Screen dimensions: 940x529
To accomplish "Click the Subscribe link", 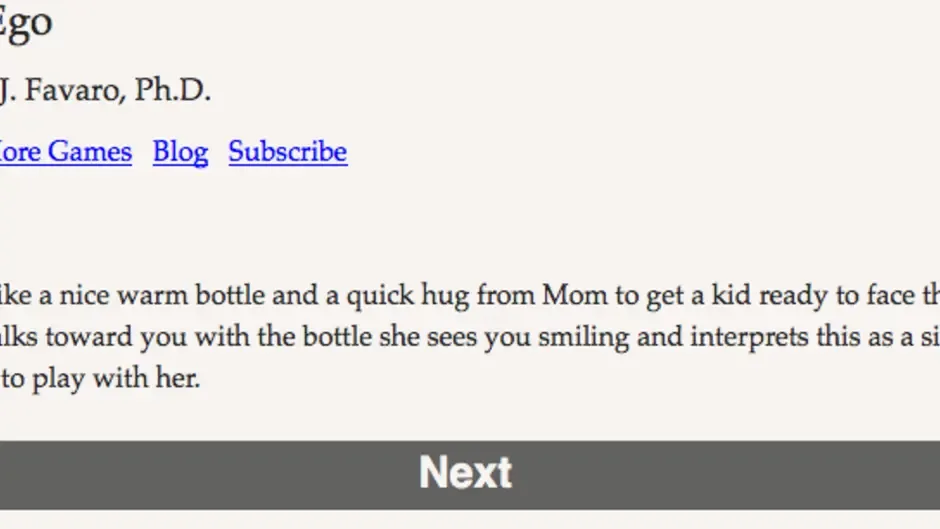I will point(288,152).
